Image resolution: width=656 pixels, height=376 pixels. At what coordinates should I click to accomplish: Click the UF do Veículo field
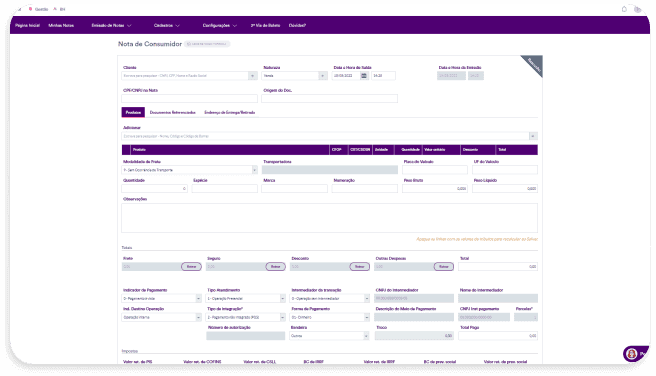(505, 170)
